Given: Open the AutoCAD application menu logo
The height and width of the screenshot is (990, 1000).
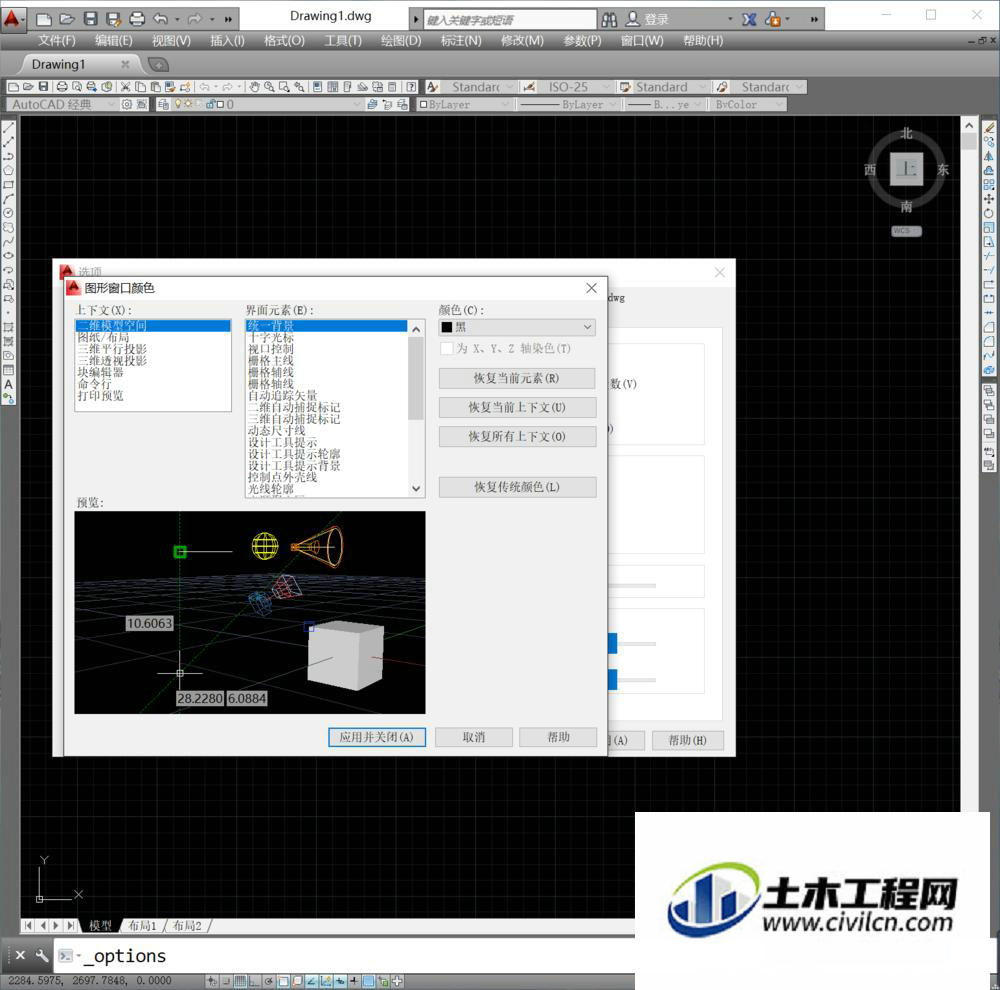Looking at the screenshot, I should click(x=13, y=18).
